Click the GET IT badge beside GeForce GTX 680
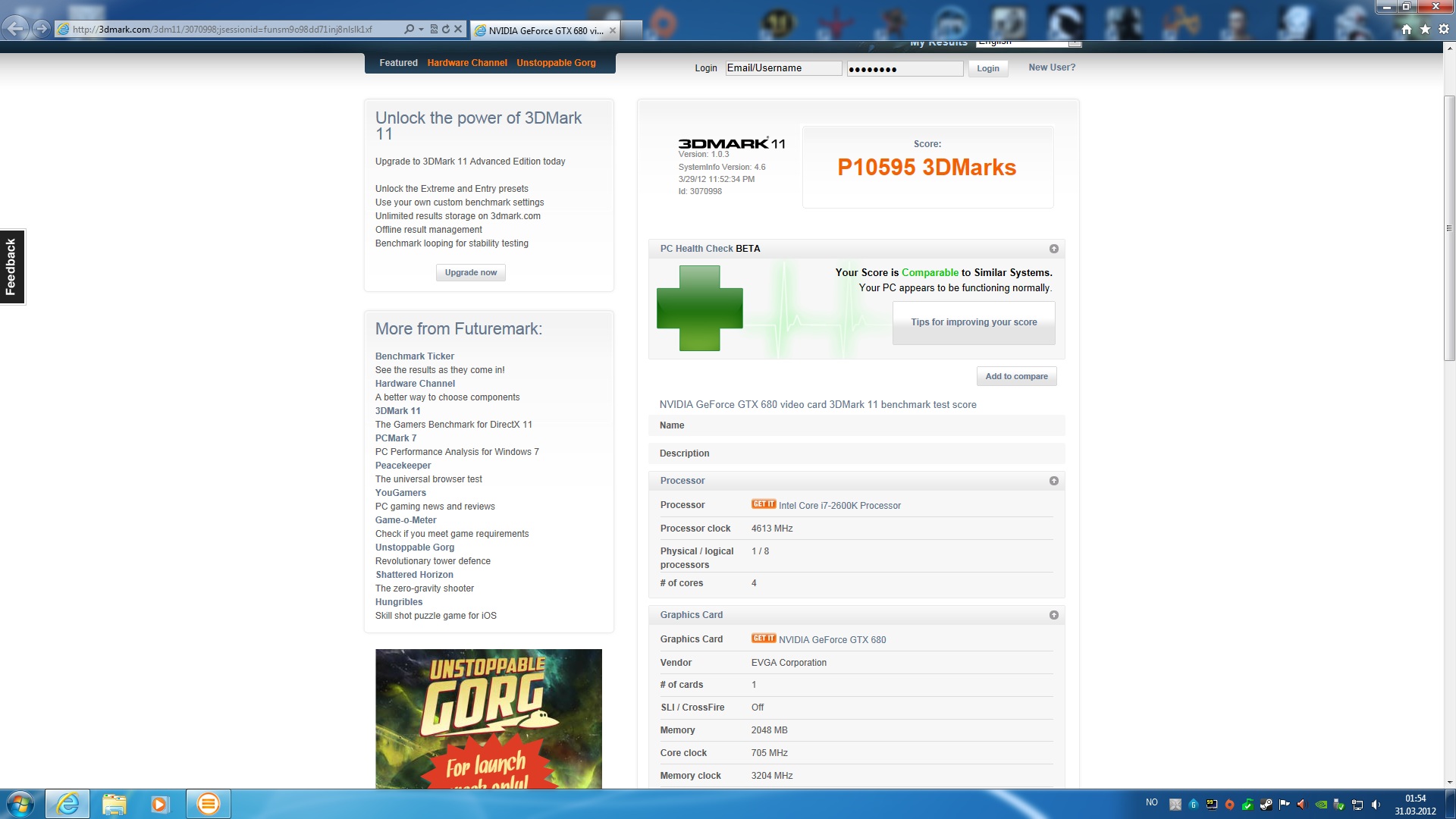The image size is (1456, 819). pos(764,638)
